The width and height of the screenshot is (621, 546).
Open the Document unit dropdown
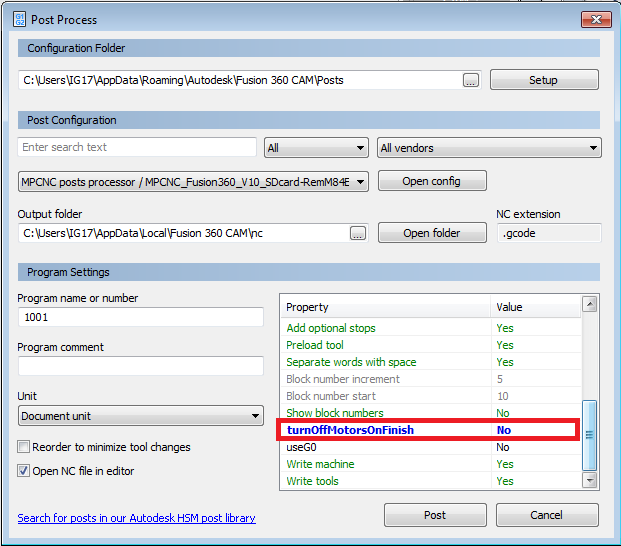140,416
